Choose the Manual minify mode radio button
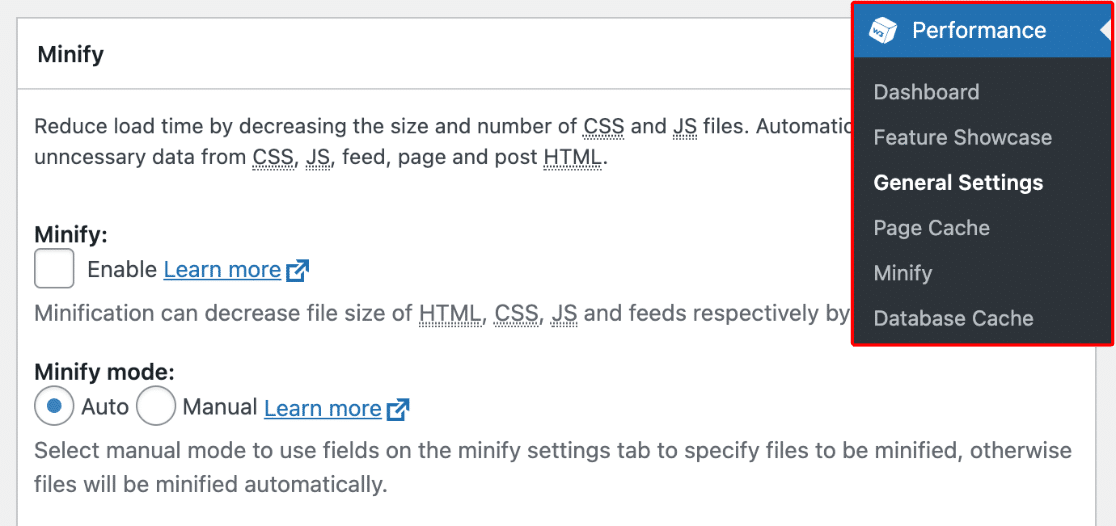 (x=156, y=407)
